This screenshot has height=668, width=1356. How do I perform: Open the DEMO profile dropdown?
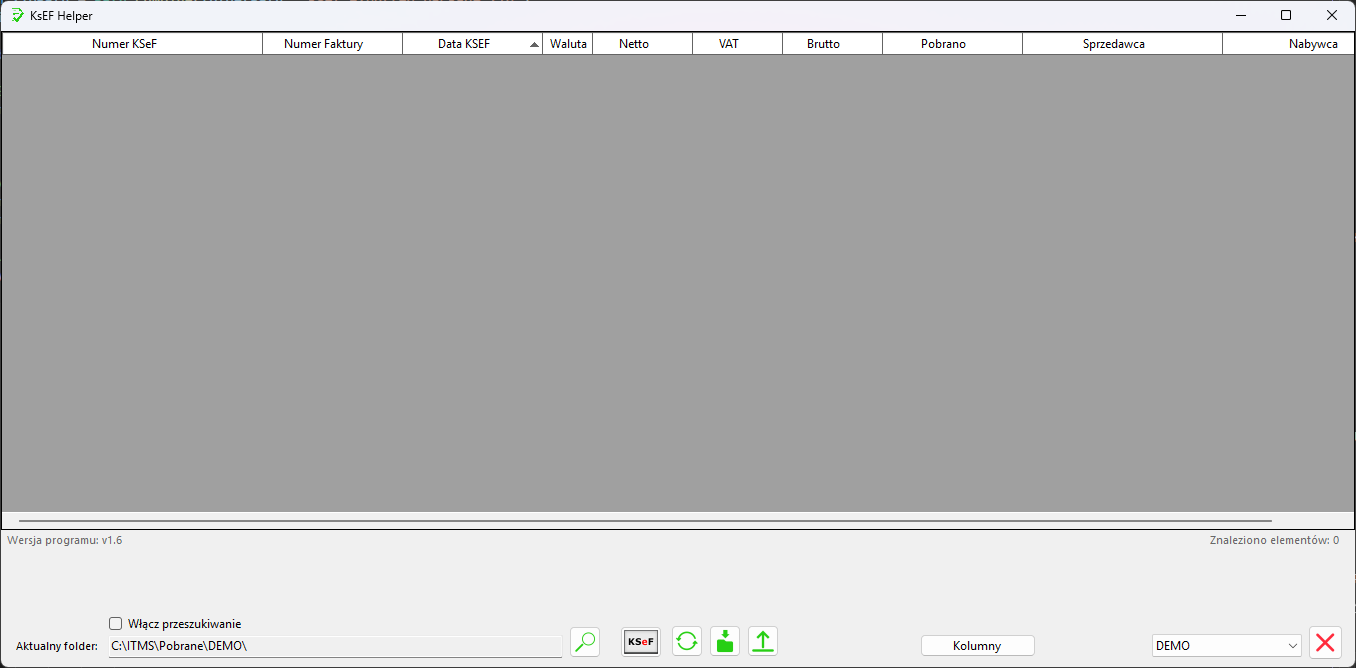coord(1226,646)
